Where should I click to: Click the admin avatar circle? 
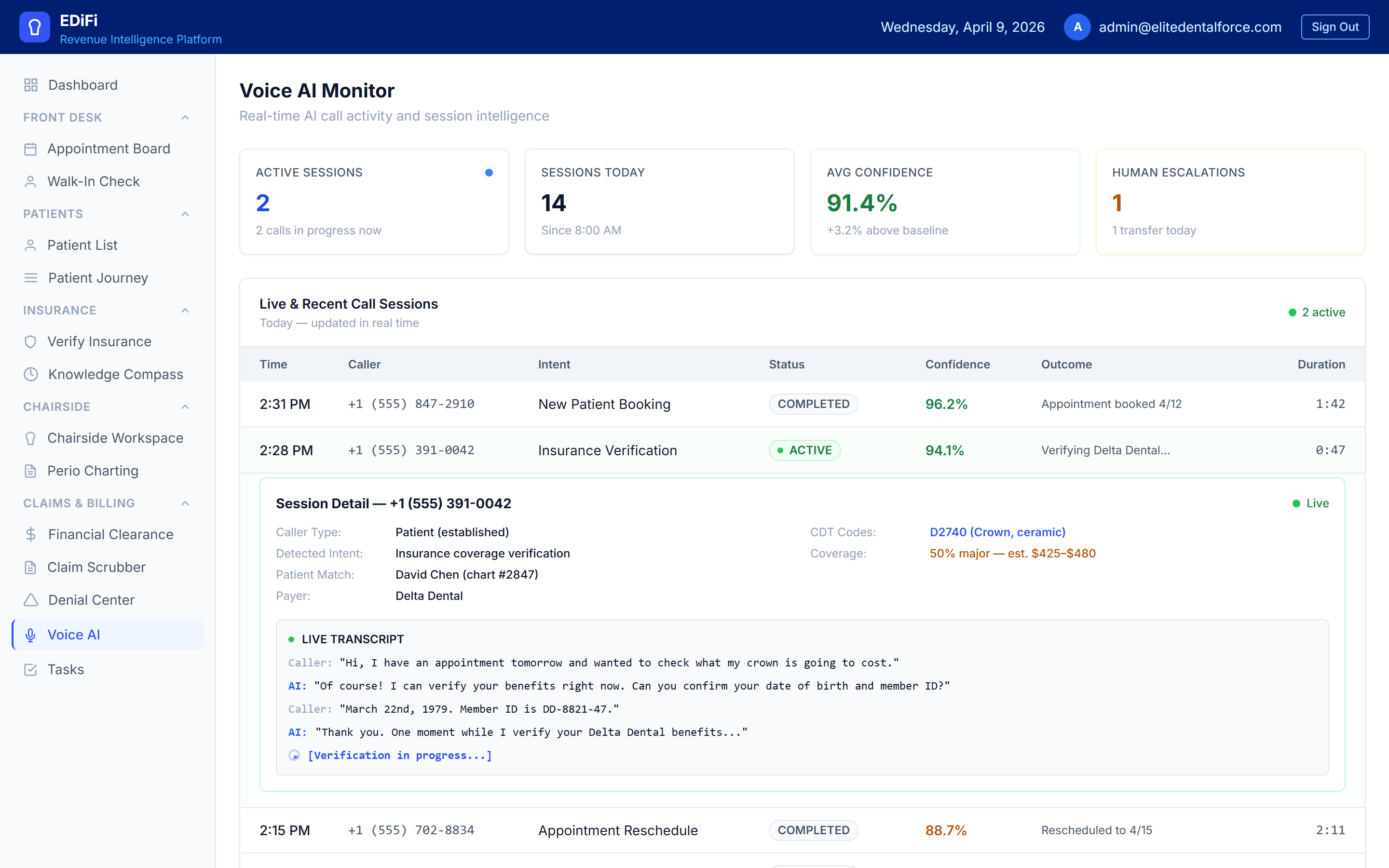pos(1077,27)
